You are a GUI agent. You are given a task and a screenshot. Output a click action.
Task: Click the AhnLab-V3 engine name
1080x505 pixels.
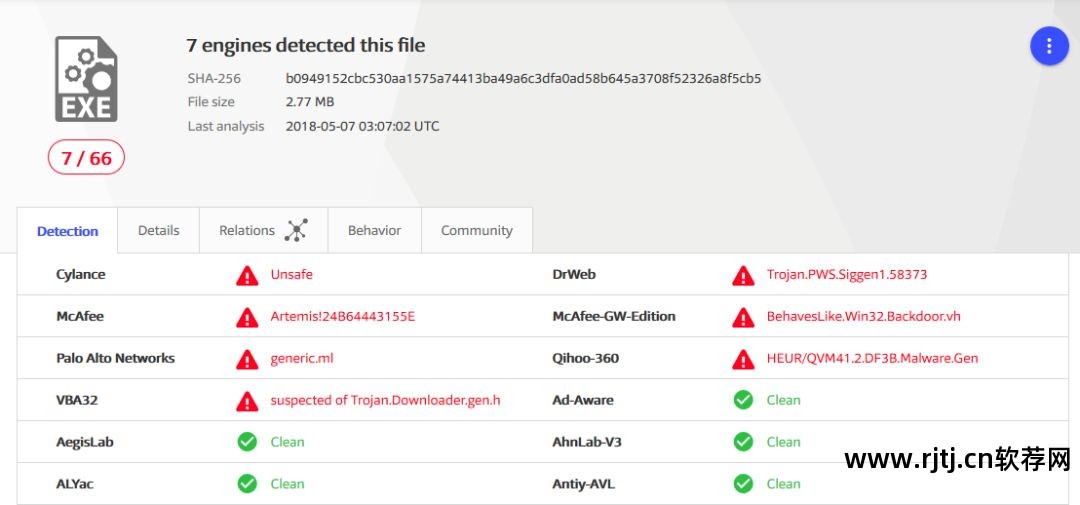click(x=587, y=442)
